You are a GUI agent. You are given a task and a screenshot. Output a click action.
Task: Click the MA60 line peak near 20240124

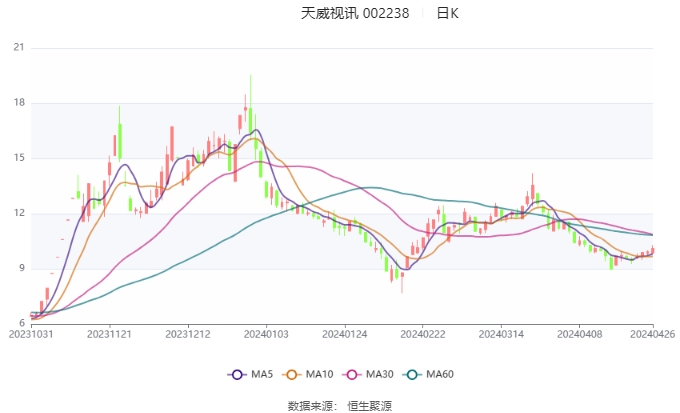[x=371, y=187]
